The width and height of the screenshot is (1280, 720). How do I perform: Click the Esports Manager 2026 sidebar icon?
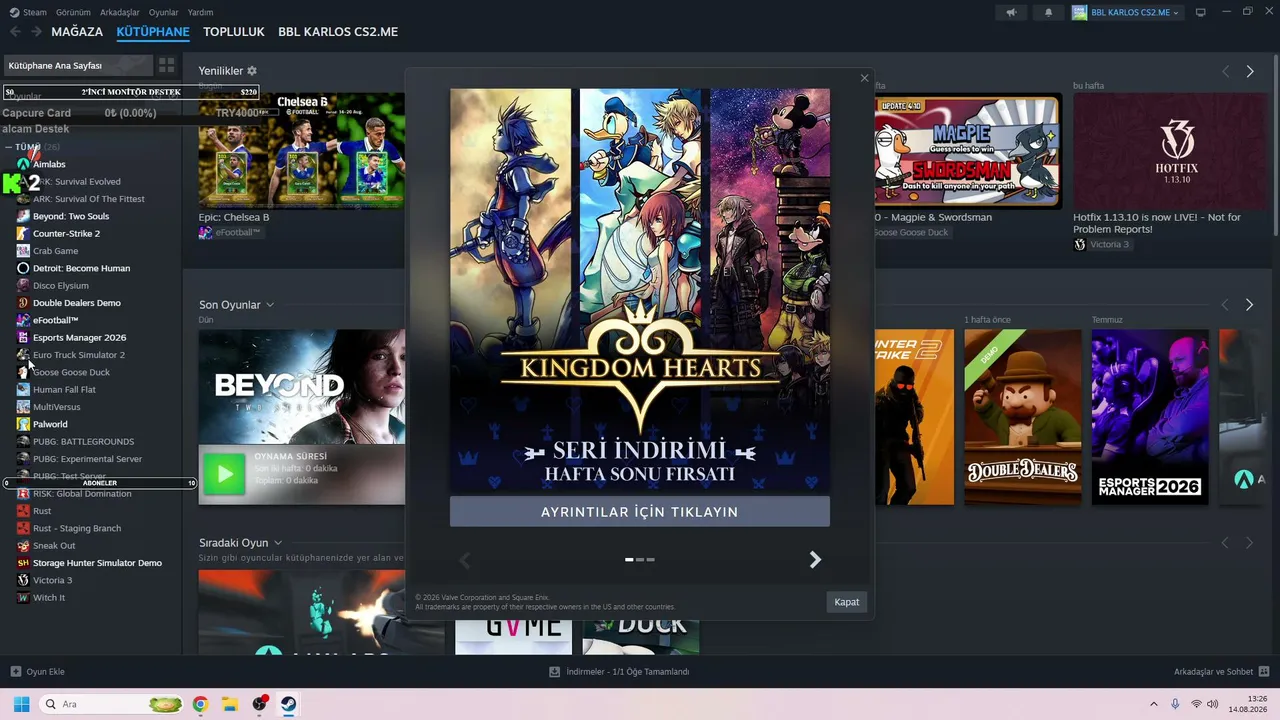point(23,337)
